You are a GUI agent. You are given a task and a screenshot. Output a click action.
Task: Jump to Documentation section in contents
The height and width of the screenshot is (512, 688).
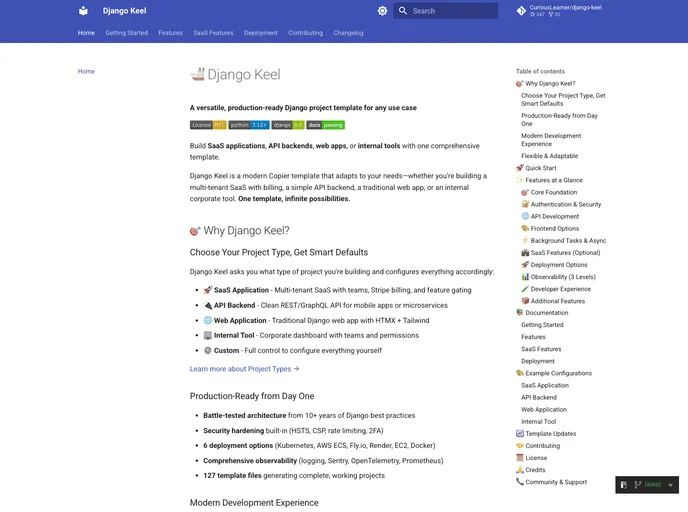[x=542, y=313]
